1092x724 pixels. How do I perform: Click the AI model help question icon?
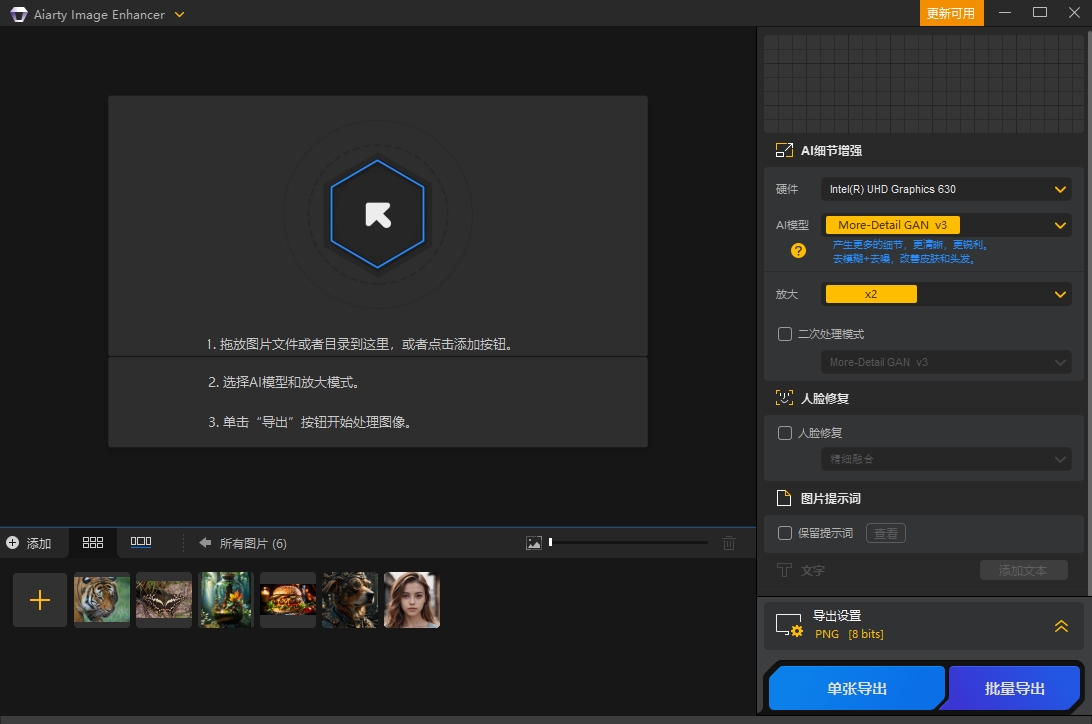coord(798,251)
